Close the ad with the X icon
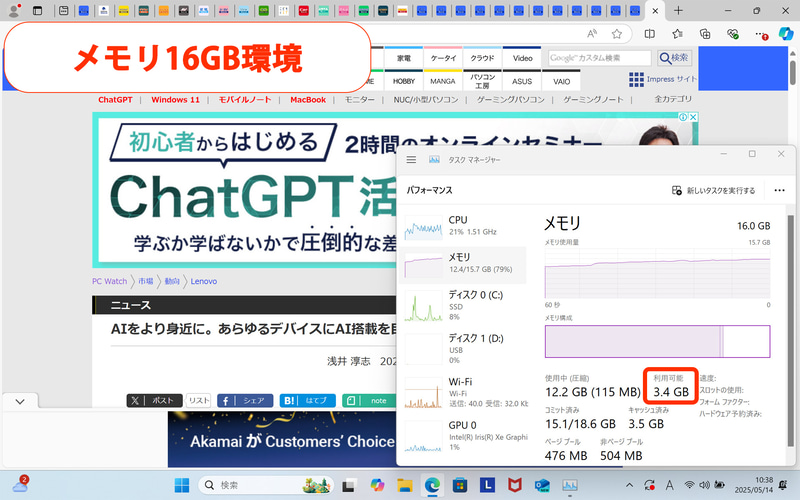Viewport: 800px width, 500px height. click(x=693, y=117)
